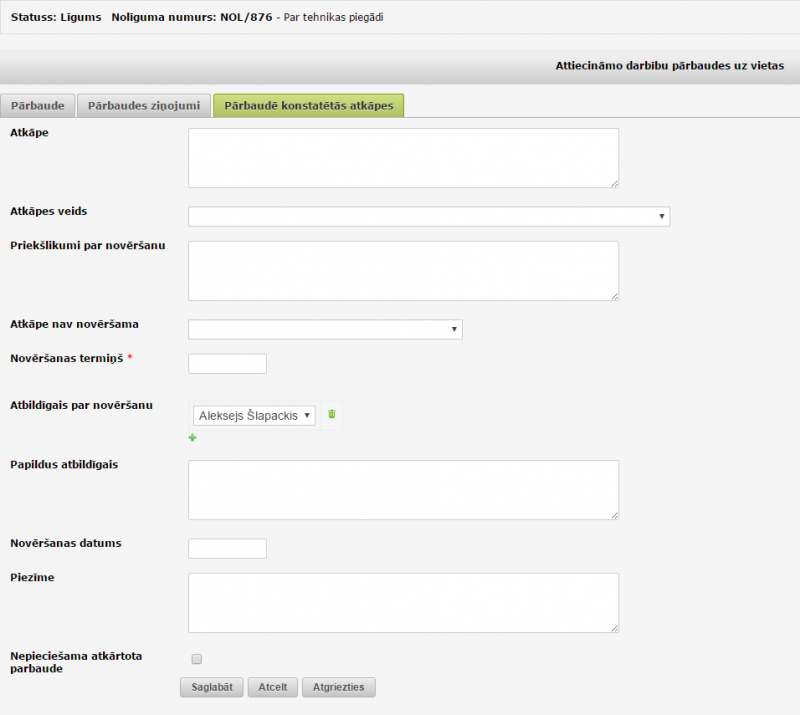Select the Pārbaudē konstatētās atkāpes tab
Screen dimensions: 800x715
coord(309,106)
